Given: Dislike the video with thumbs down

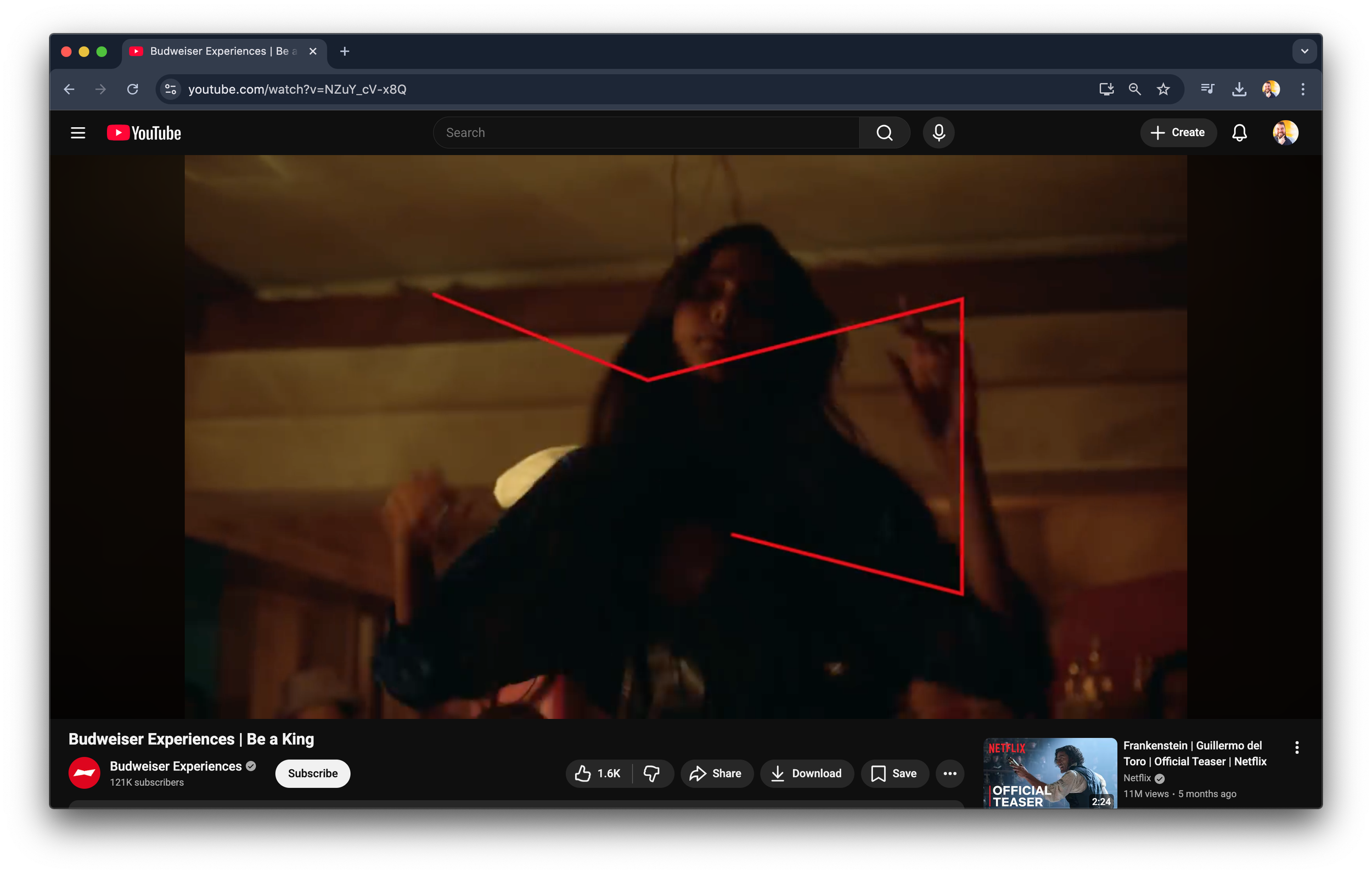Looking at the screenshot, I should (651, 773).
